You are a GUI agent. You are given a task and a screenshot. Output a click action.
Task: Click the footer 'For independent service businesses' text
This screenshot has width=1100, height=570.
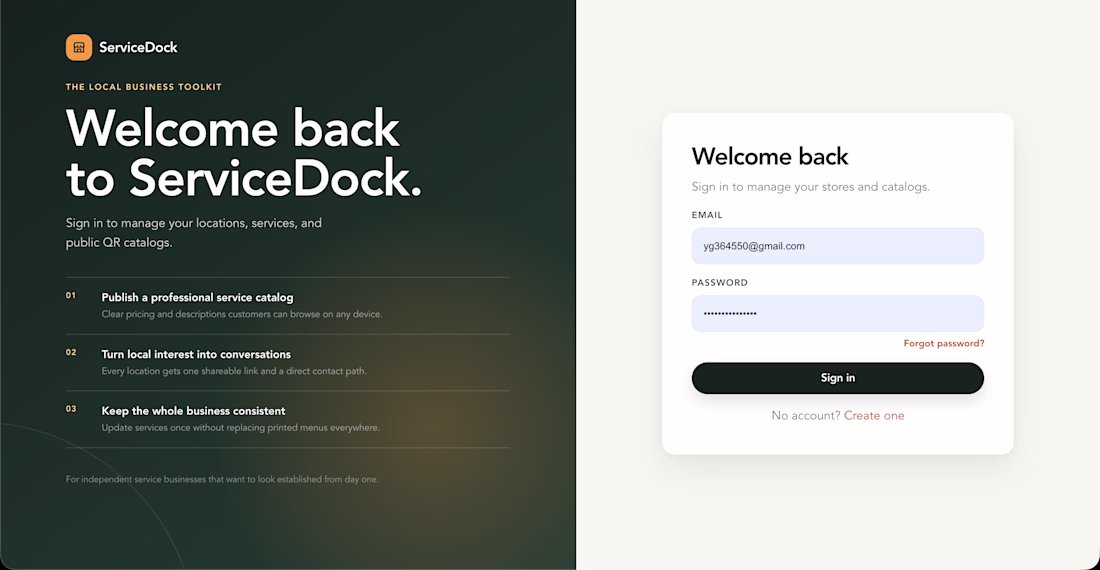click(x=222, y=480)
